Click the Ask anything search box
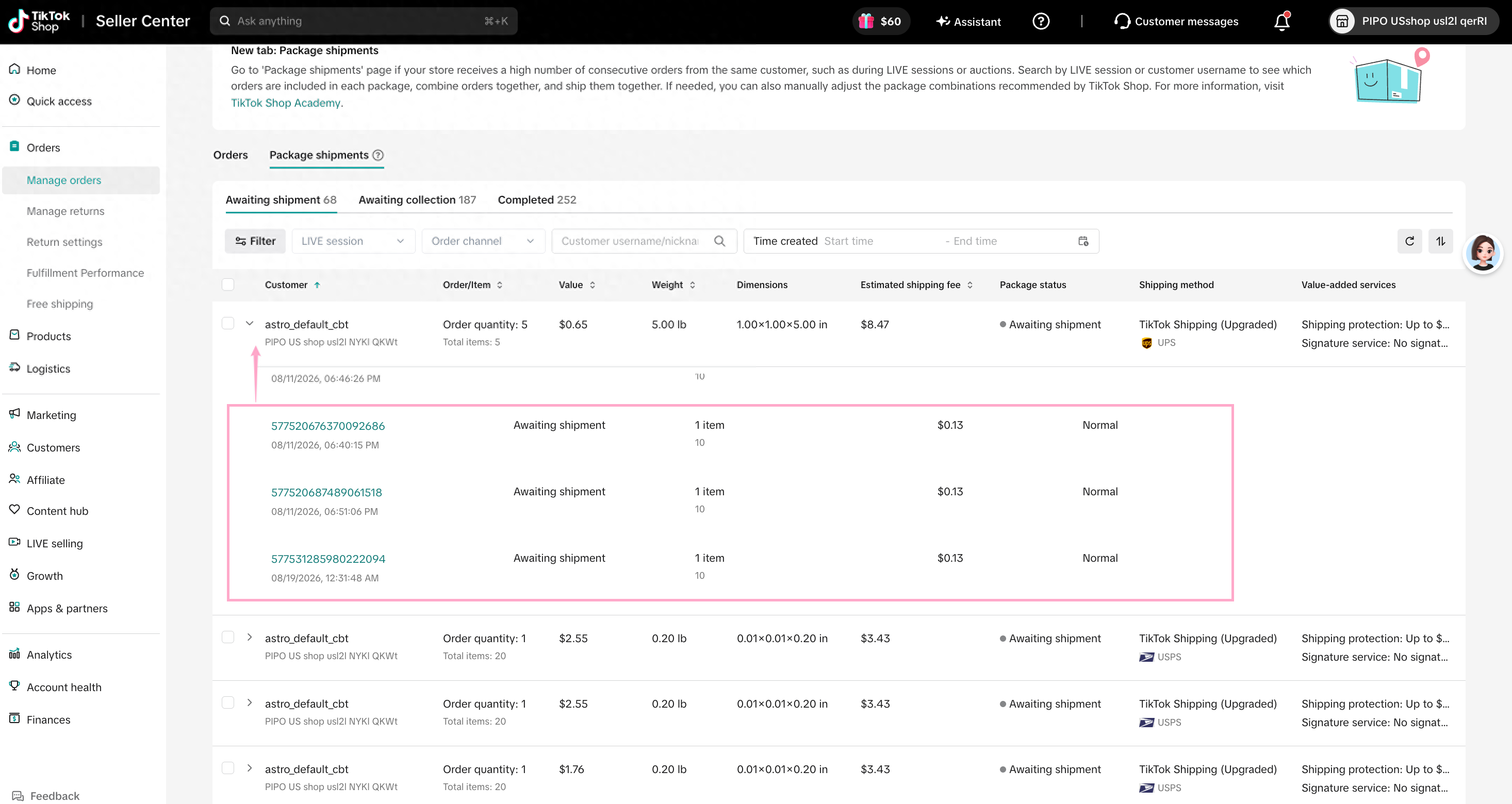Screen dimensions: 1512x804 (x=364, y=21)
